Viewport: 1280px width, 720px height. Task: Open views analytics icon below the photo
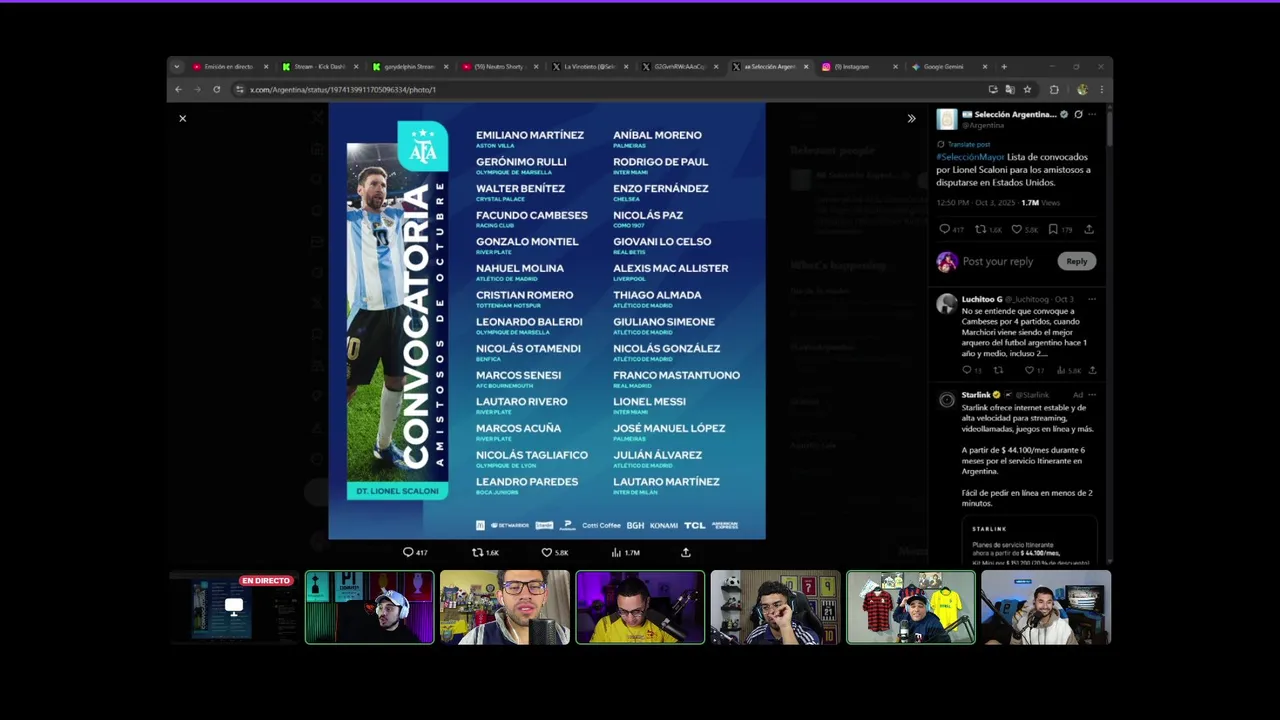point(616,552)
